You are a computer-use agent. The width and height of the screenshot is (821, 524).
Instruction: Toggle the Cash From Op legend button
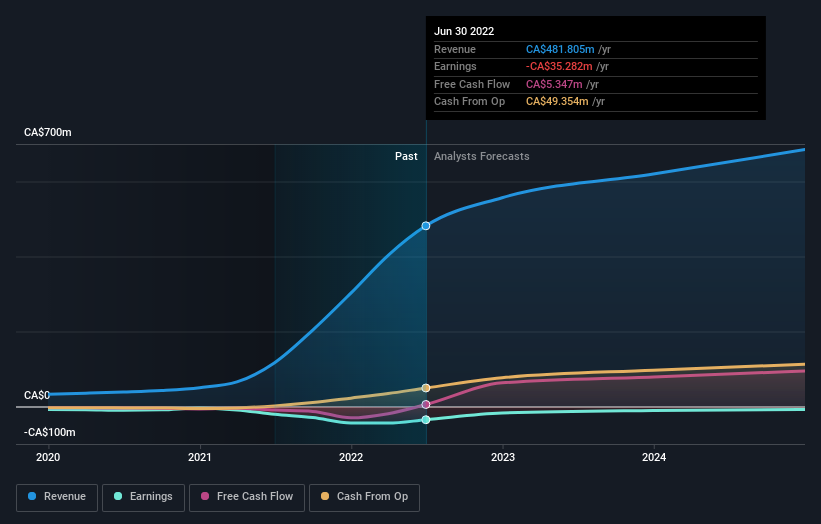click(x=364, y=497)
